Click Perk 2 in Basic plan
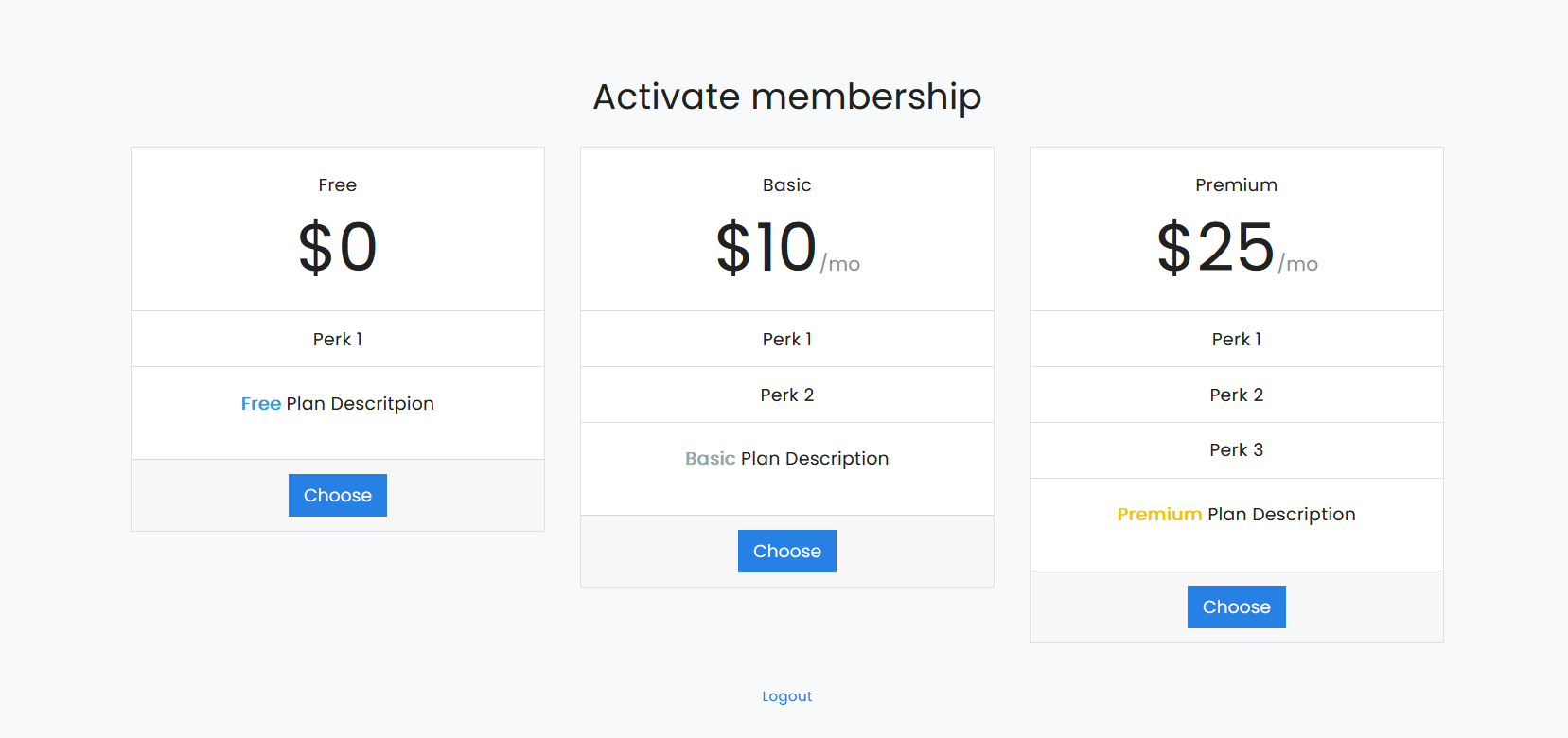This screenshot has width=1568, height=738. [787, 395]
